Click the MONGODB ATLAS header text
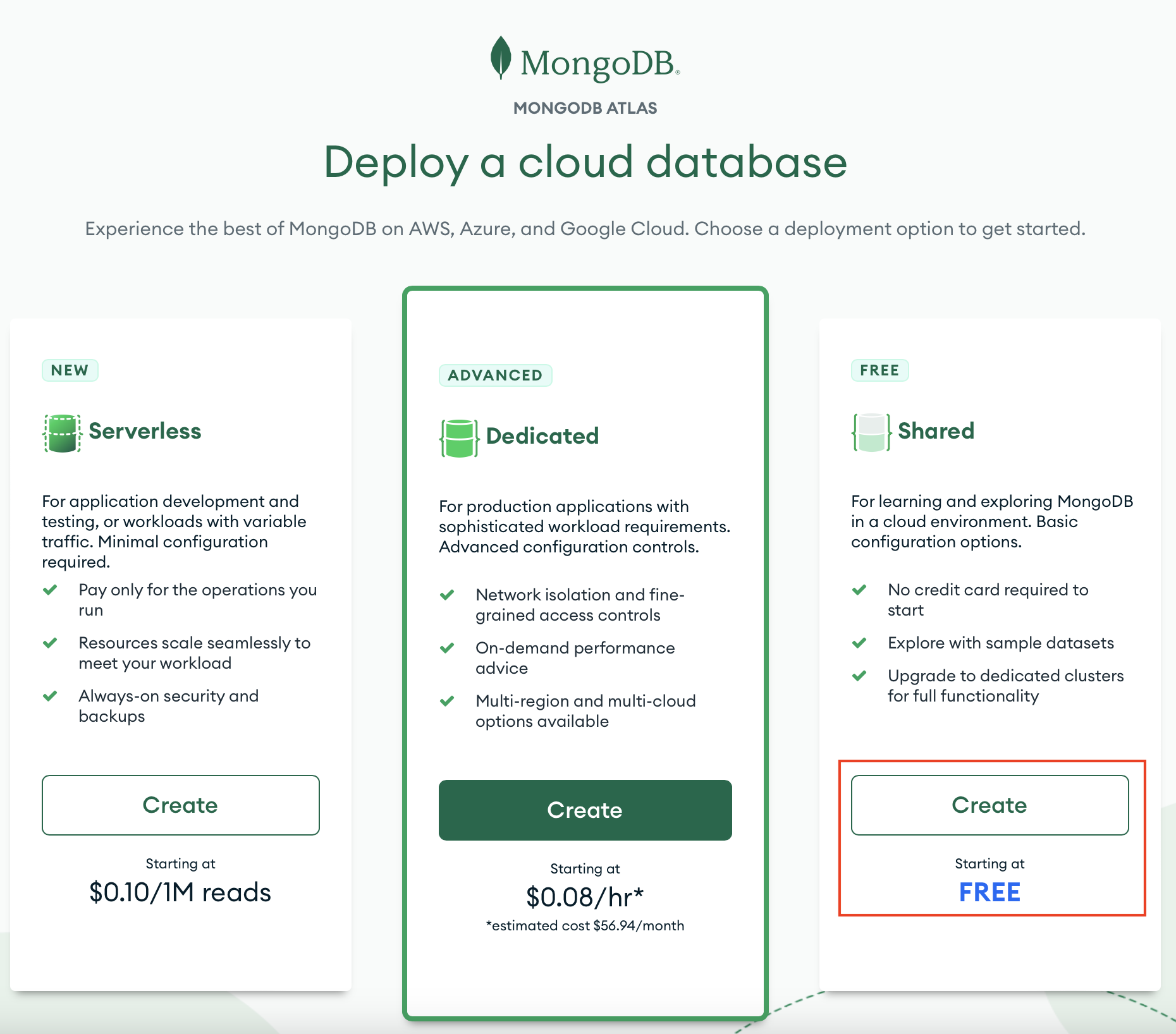This screenshot has height=1034, width=1176. 584,107
